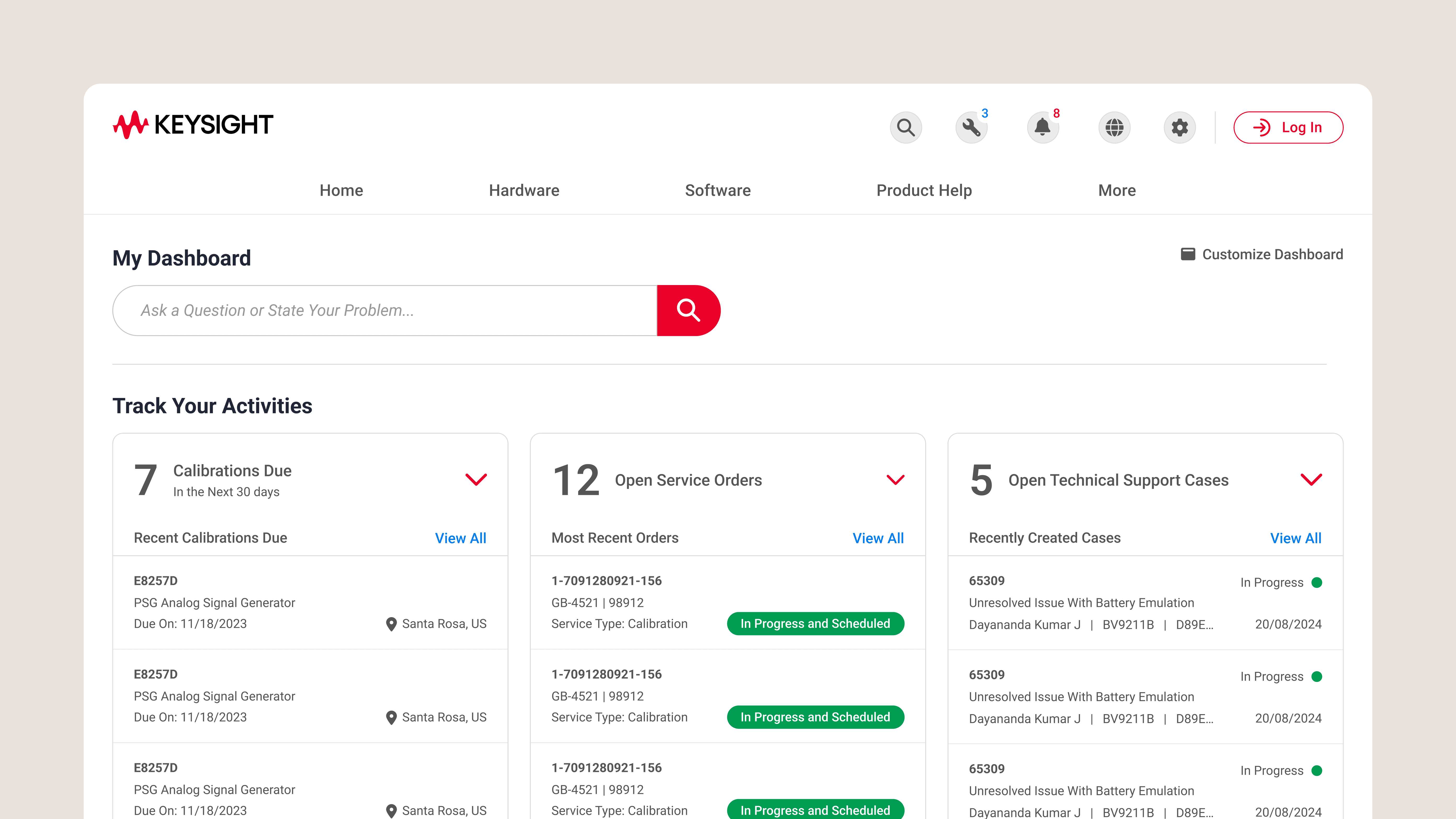Click first In Progress and Scheduled badge

pos(815,623)
